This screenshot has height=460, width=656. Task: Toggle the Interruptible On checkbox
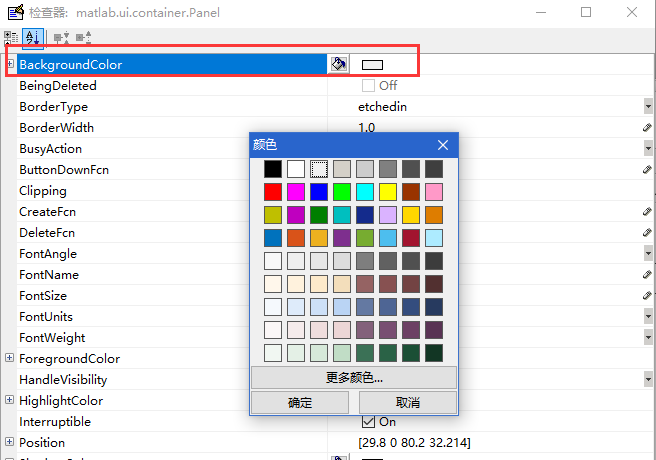pyautogui.click(x=368, y=422)
